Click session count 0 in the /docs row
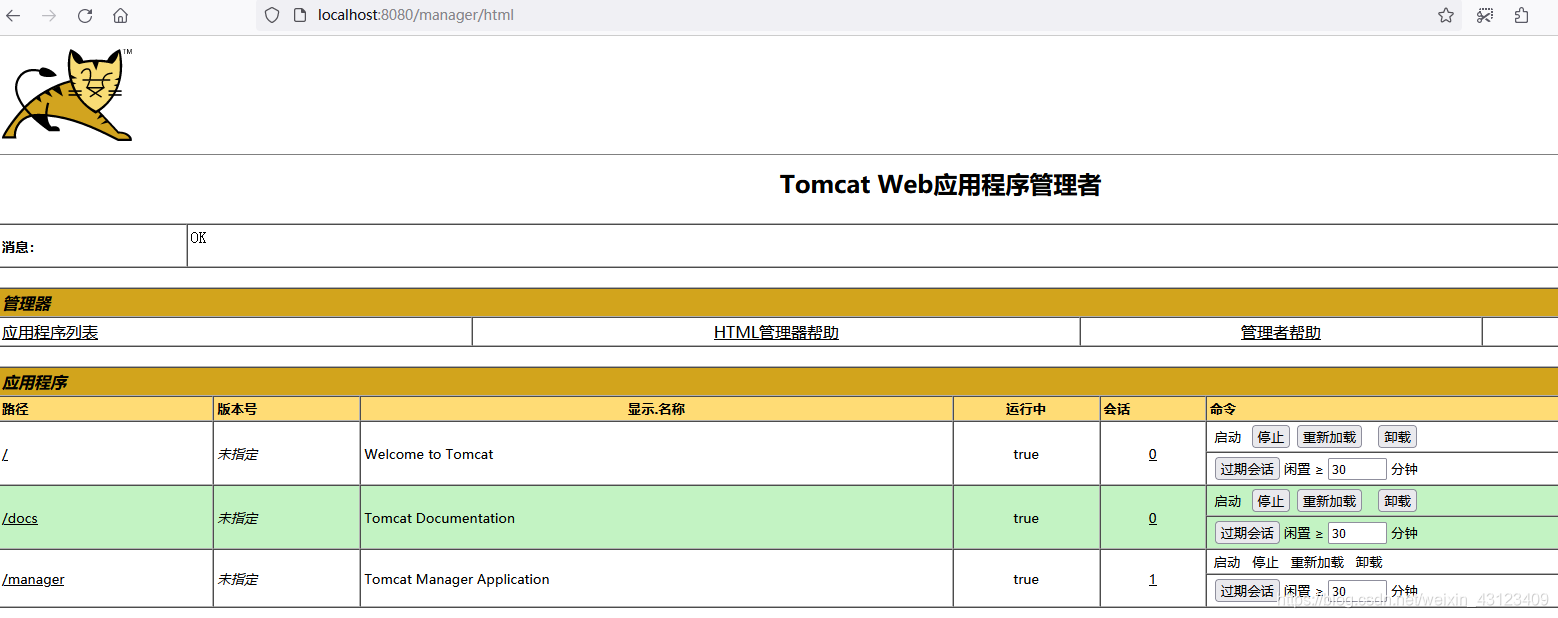Image resolution: width=1558 pixels, height=618 pixels. [1153, 518]
